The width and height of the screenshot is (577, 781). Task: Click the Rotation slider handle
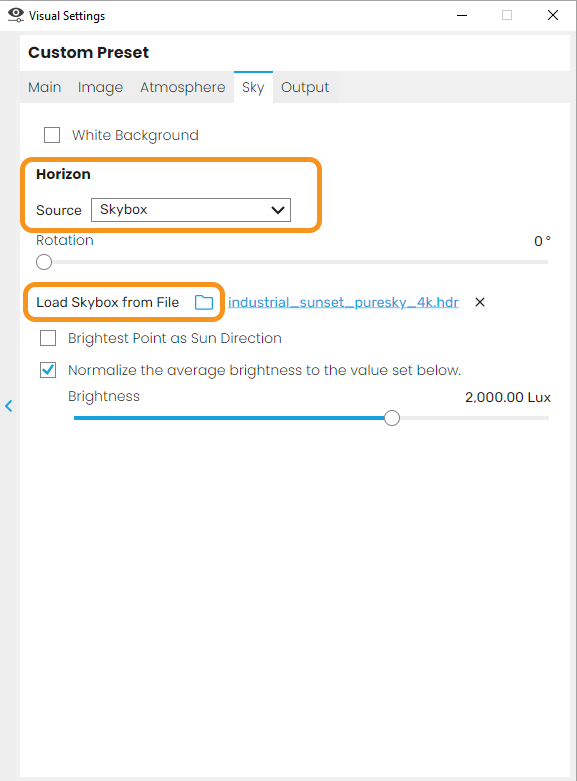44,262
